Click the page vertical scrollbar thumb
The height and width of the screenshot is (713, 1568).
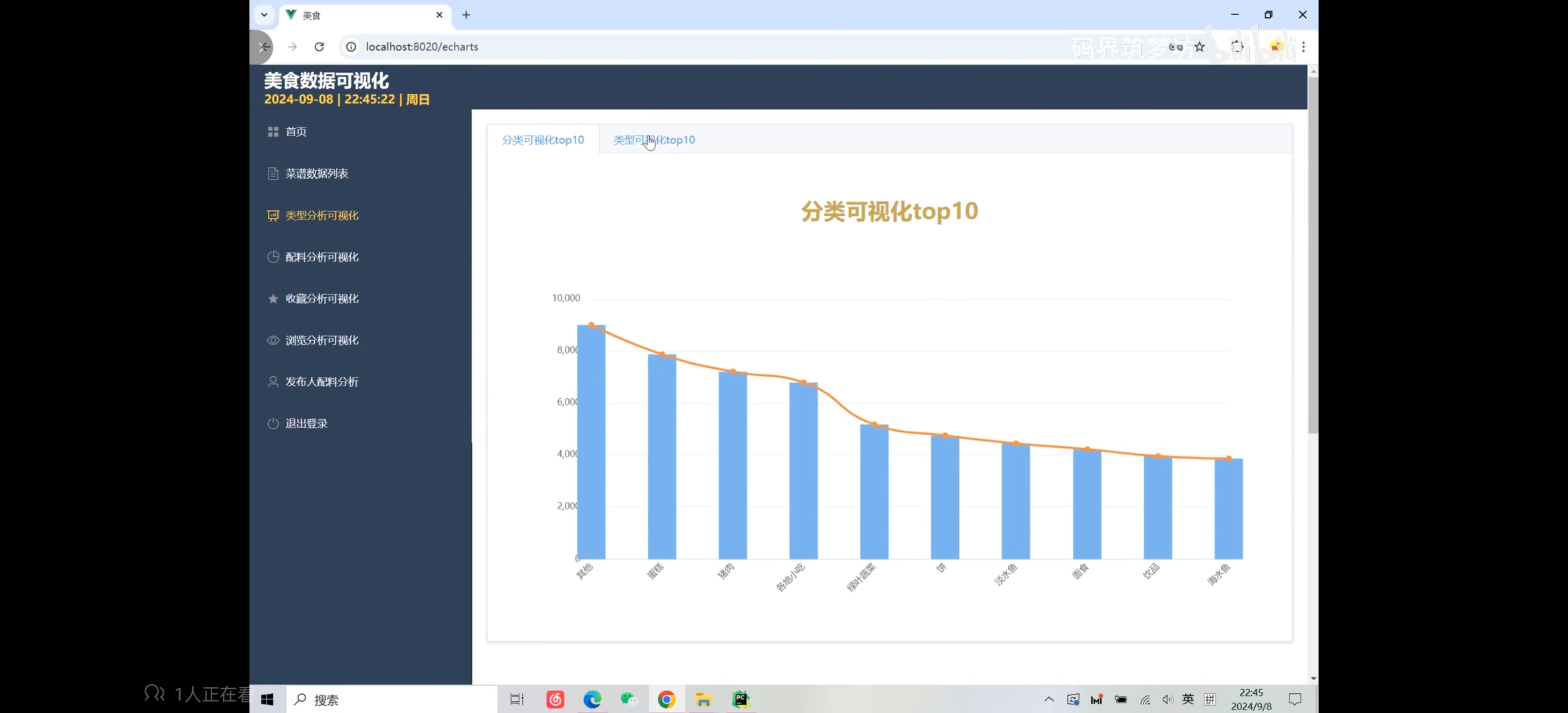[1313, 255]
